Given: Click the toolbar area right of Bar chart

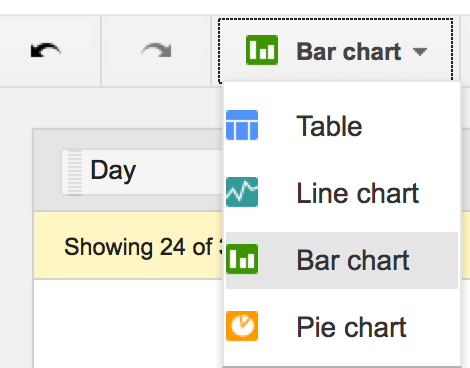Looking at the screenshot, I should tap(465, 51).
